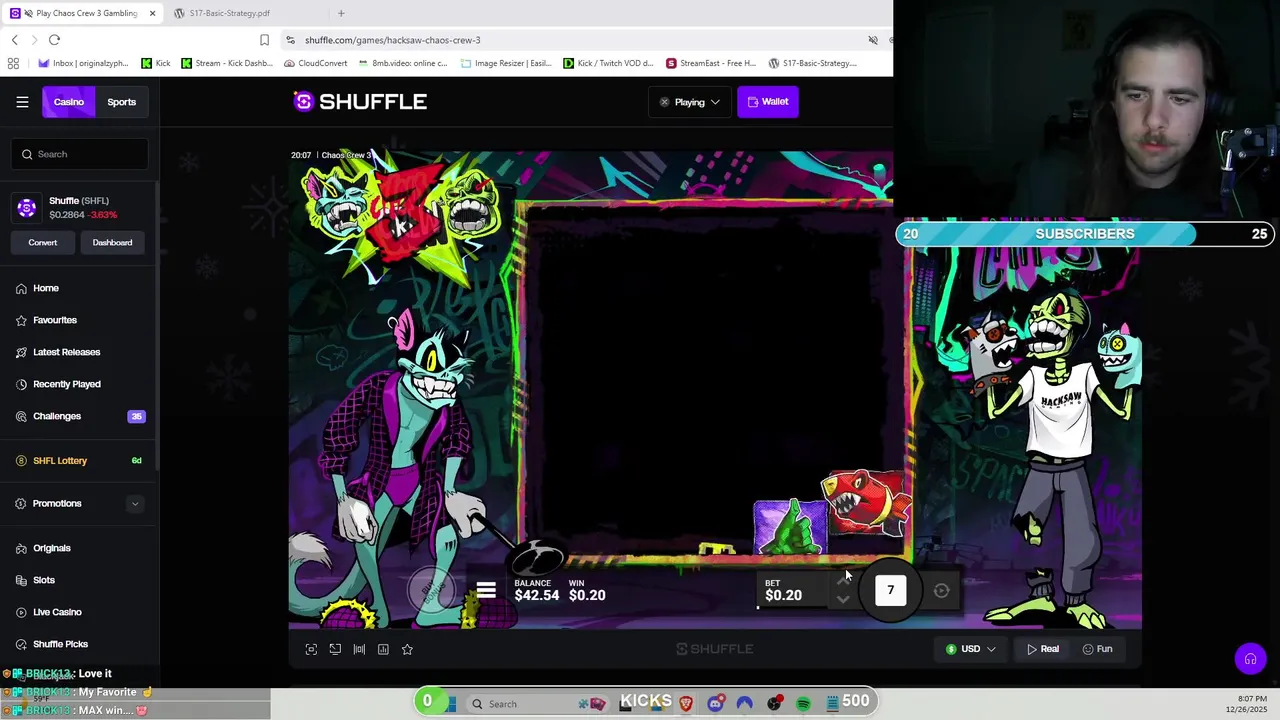
Task: Open OBS Studio from taskbar
Action: pos(774,704)
